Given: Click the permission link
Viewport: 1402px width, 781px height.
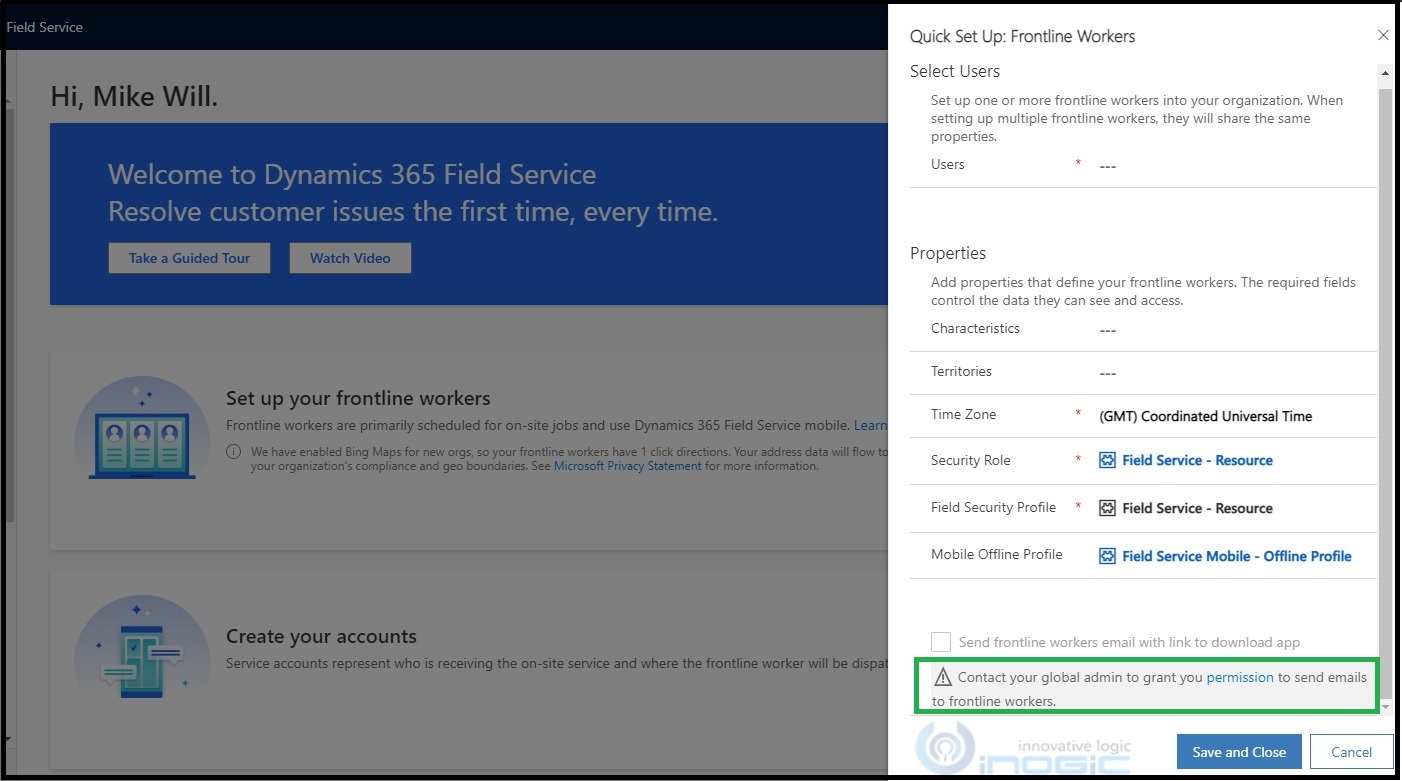Looking at the screenshot, I should [x=1240, y=677].
